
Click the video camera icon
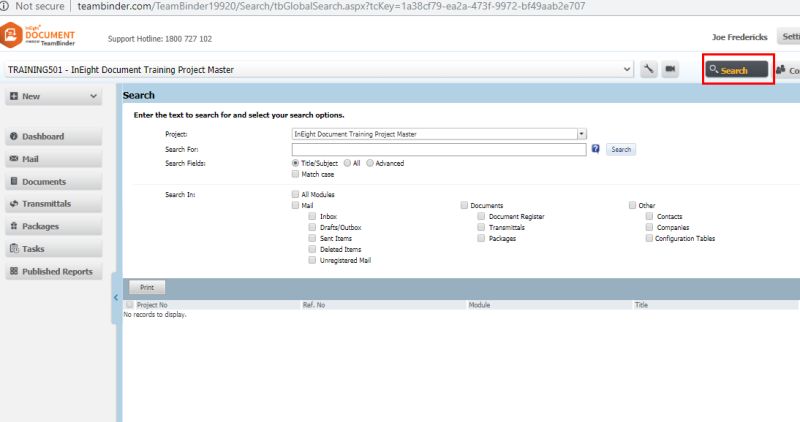670,69
